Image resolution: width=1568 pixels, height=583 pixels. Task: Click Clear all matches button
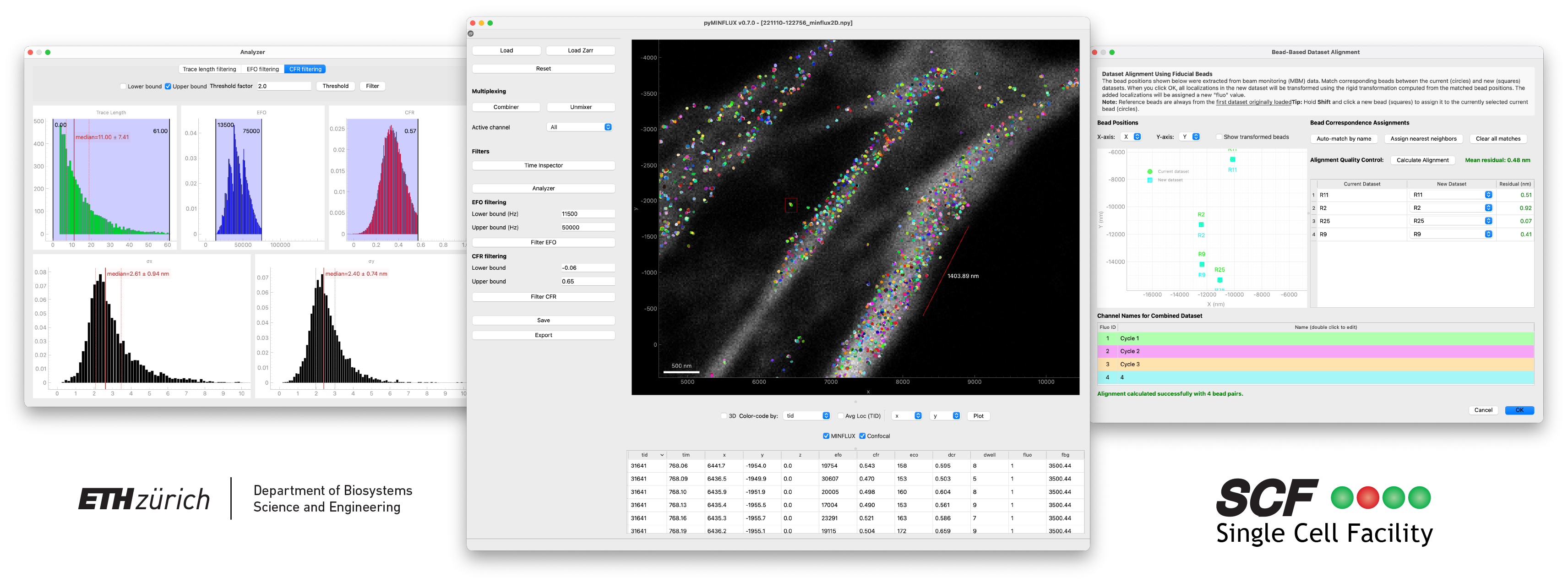click(1498, 139)
